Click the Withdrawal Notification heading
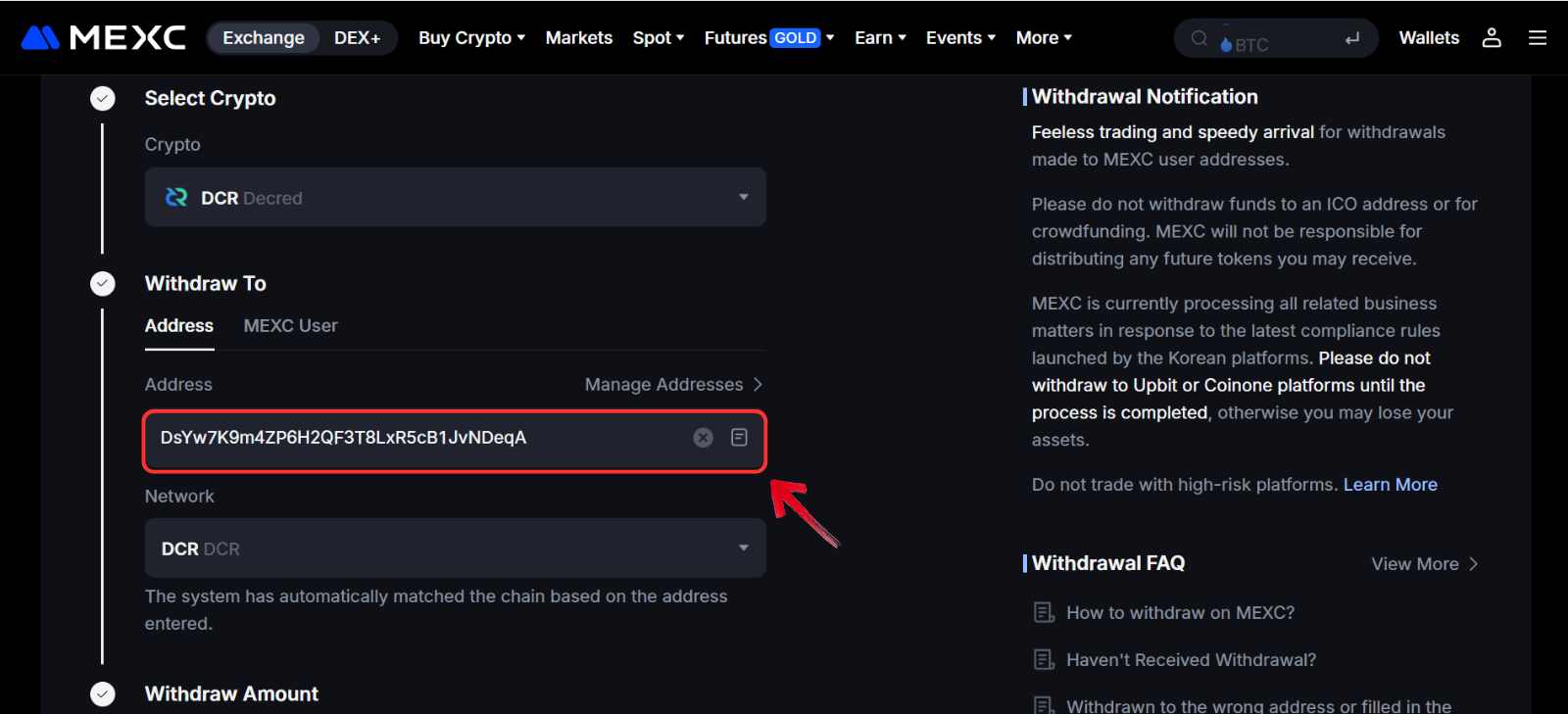This screenshot has width=1568, height=714. pos(1145,96)
